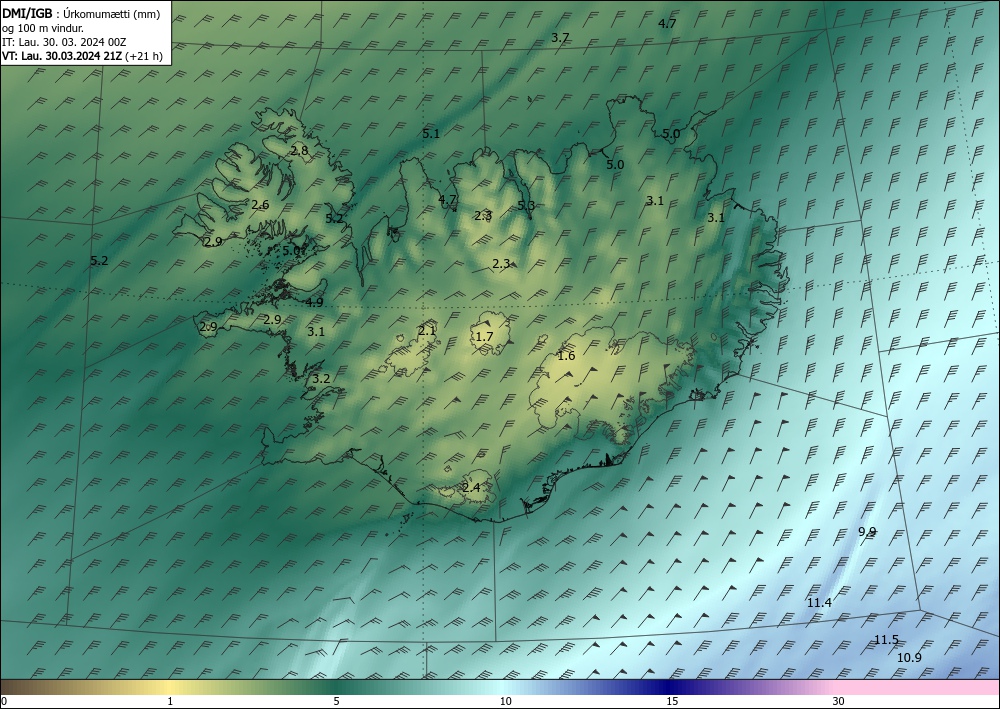This screenshot has height=709, width=1000.
Task: Select the 3.2 value near the southwest coast
Action: pyautogui.click(x=321, y=379)
